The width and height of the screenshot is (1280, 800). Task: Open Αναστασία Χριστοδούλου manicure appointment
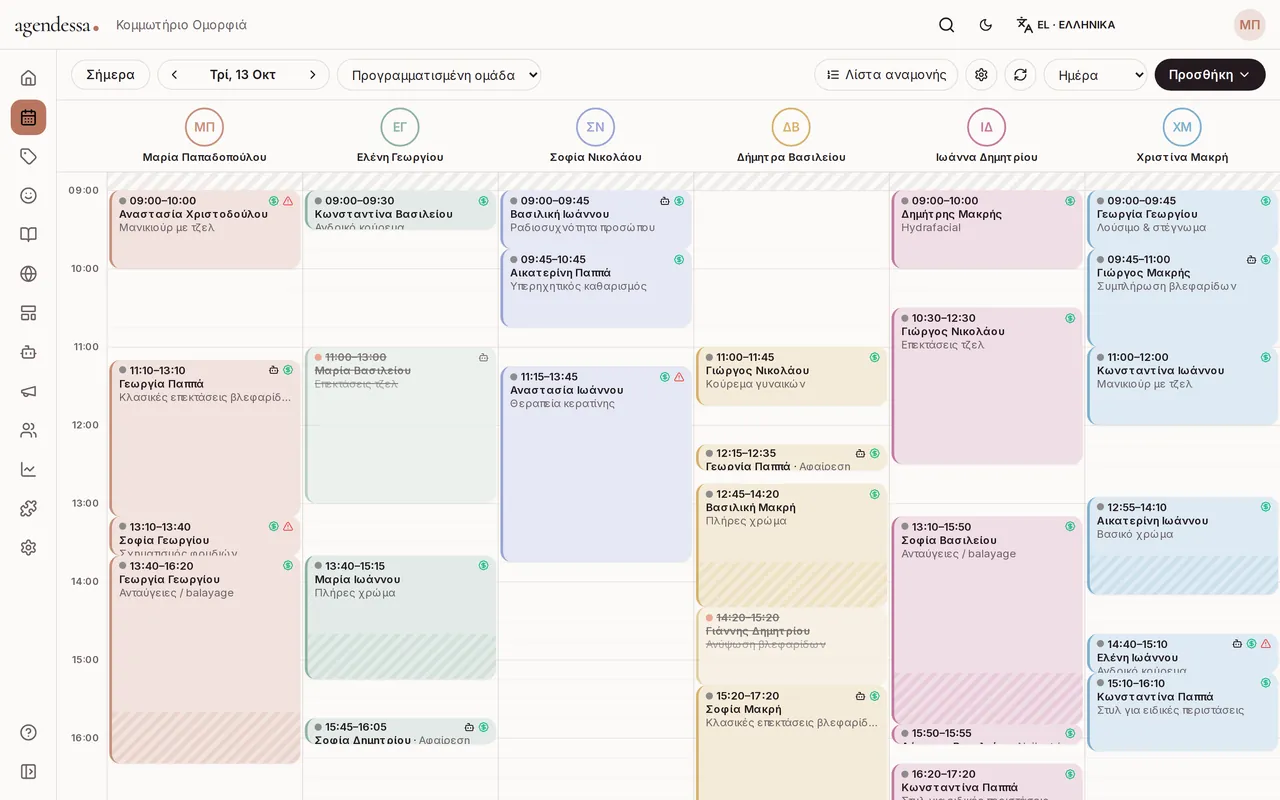[205, 230]
